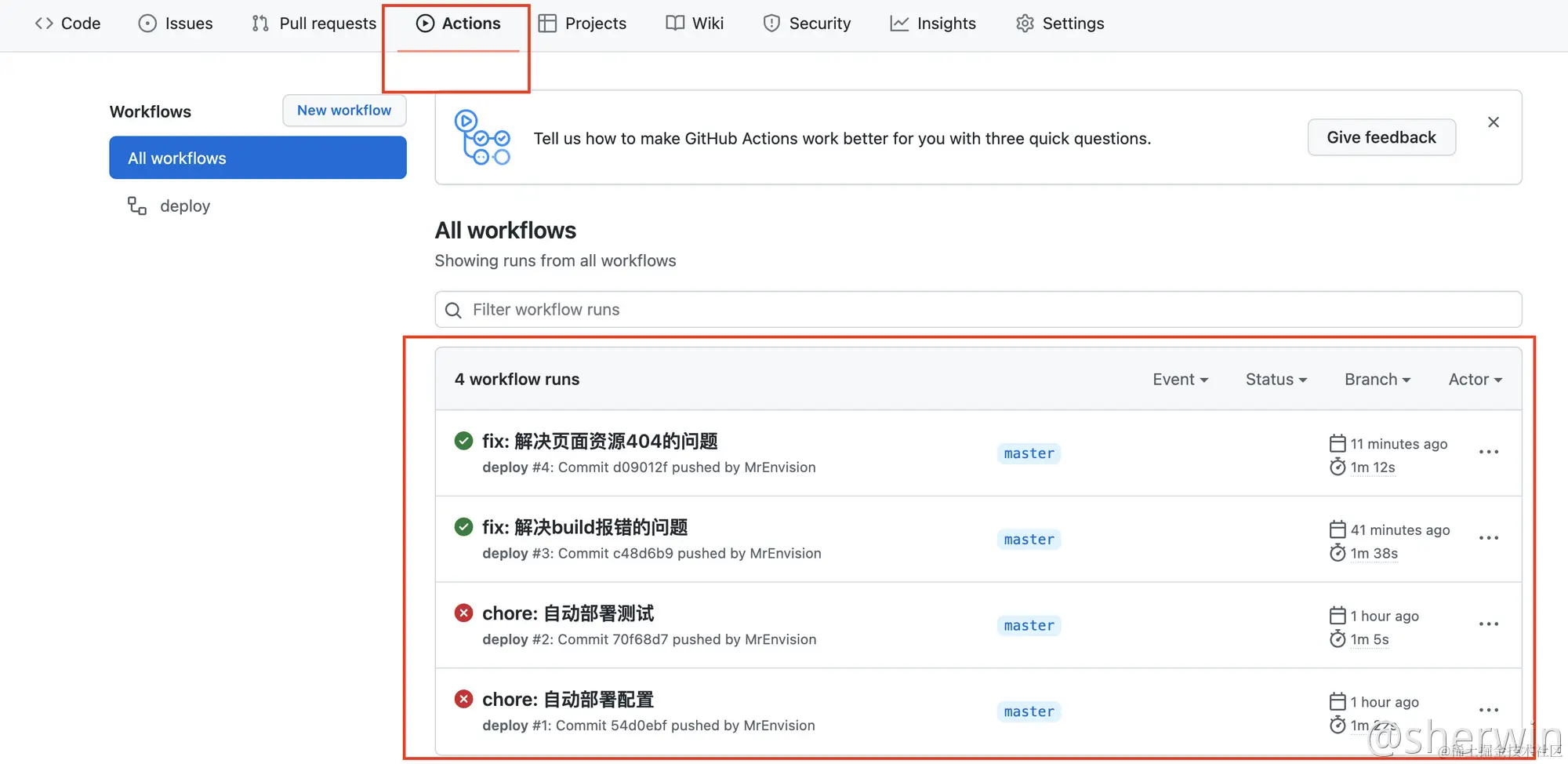This screenshot has height=764, width=1568.
Task: Click the '1m 38s' duration
Action: 1374,554
